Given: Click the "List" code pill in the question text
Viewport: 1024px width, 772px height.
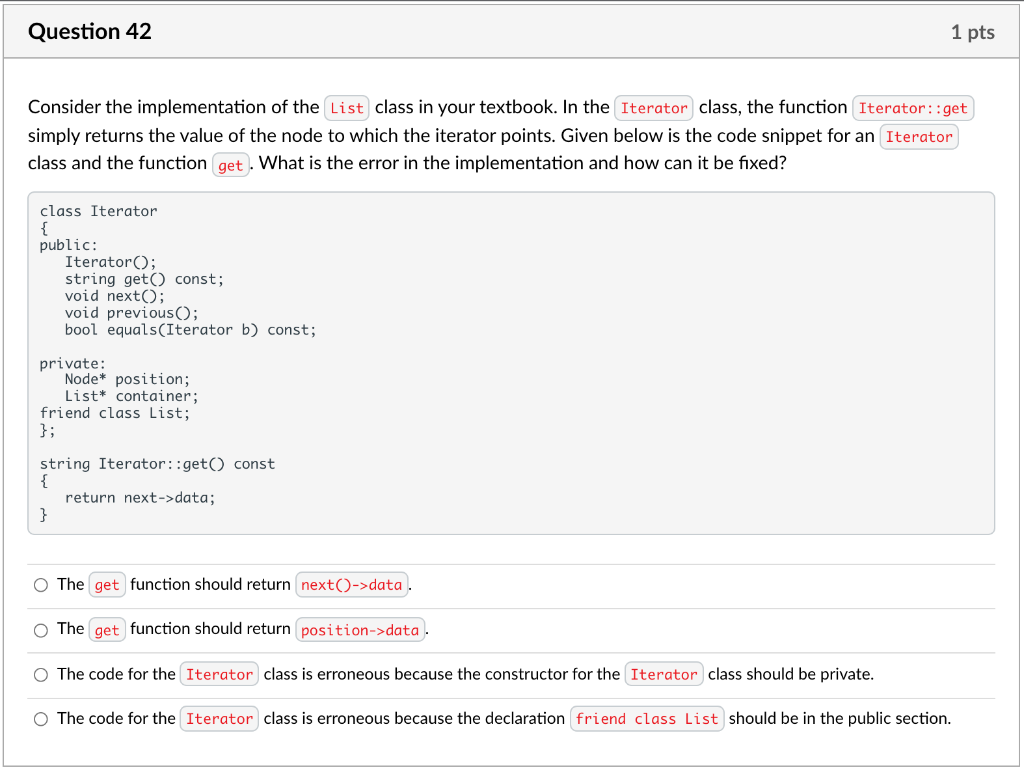Looking at the screenshot, I should point(346,107).
